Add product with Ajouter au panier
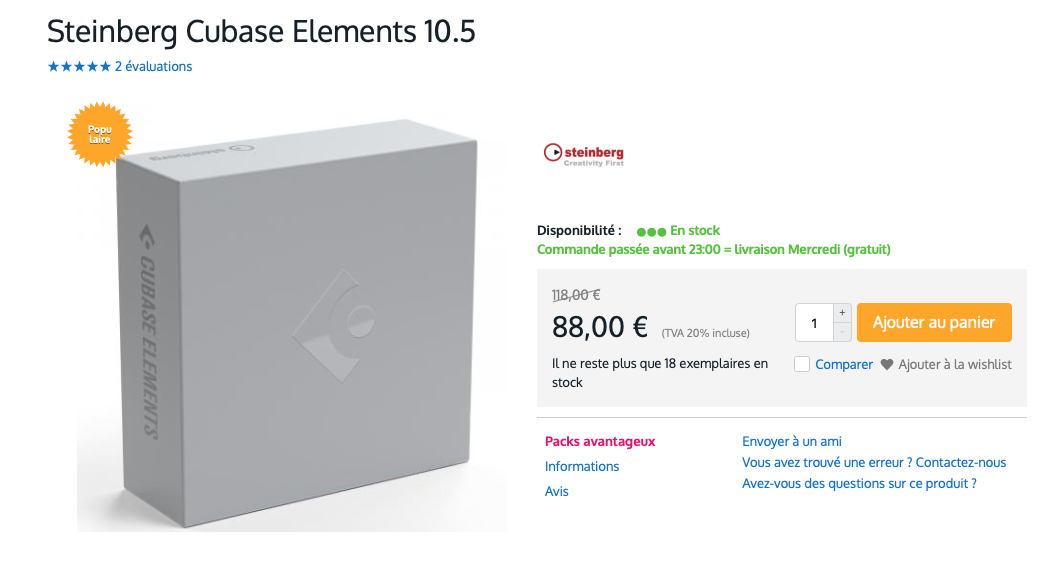Screen dimensions: 1048x566 pos(934,323)
